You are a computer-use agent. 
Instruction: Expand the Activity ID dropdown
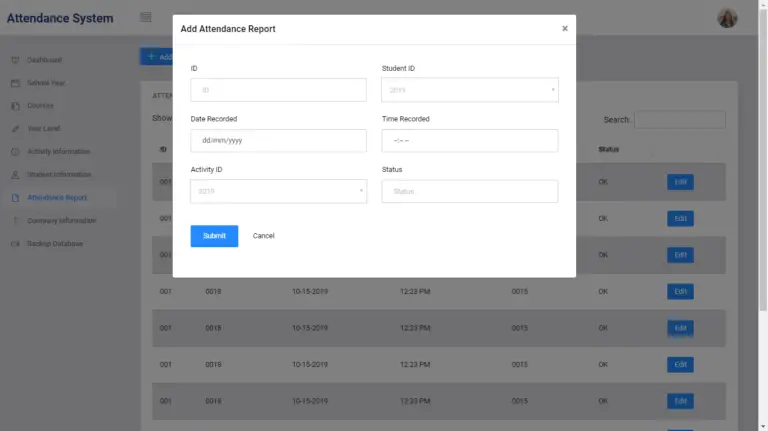[278, 191]
